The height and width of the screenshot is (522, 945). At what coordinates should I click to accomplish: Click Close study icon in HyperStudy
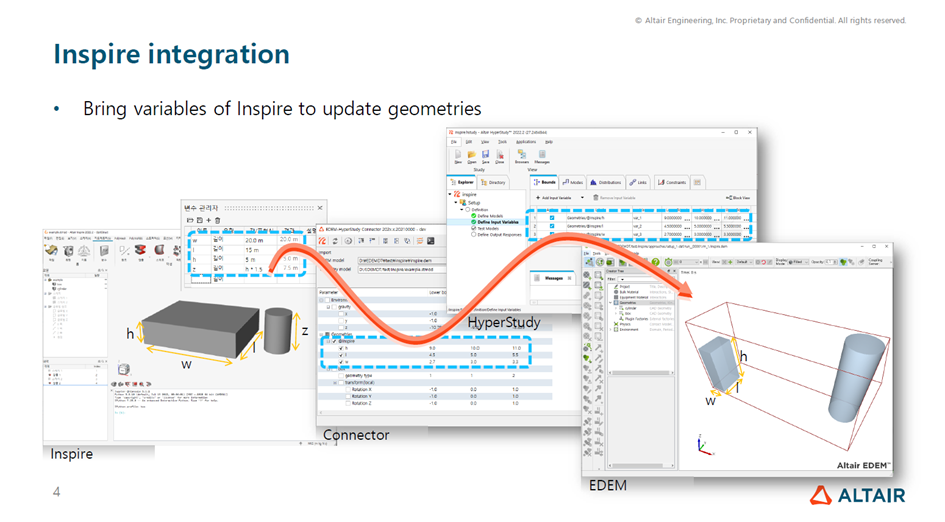pos(500,157)
